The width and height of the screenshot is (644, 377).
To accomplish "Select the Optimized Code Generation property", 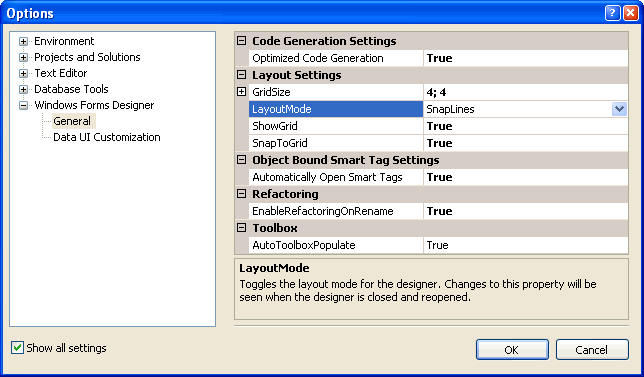I will coord(336,58).
